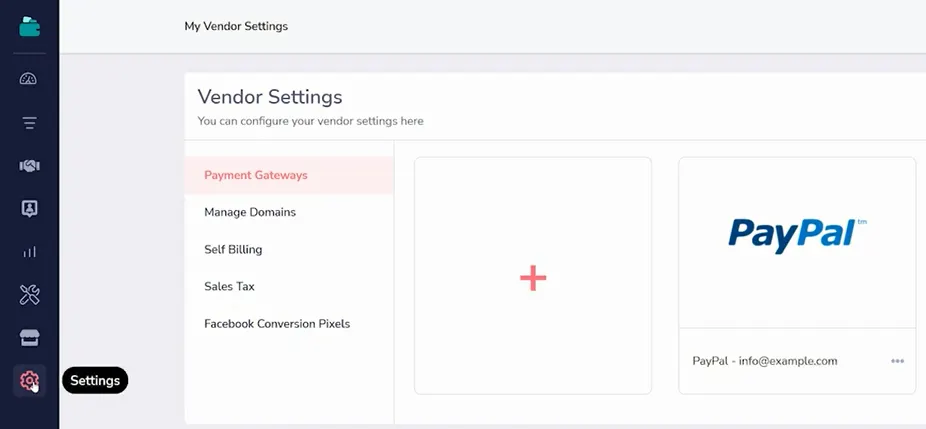
Task: Click the Settings tooltip label
Action: point(95,381)
